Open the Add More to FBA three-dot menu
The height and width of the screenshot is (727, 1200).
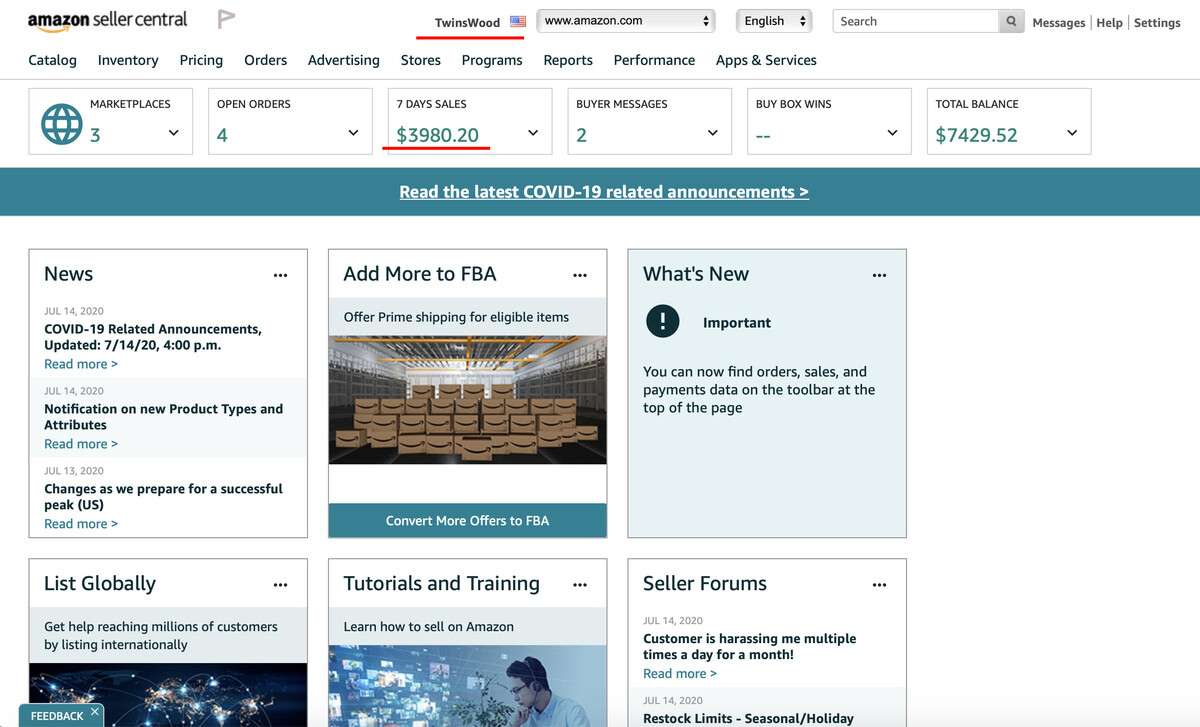tap(580, 275)
